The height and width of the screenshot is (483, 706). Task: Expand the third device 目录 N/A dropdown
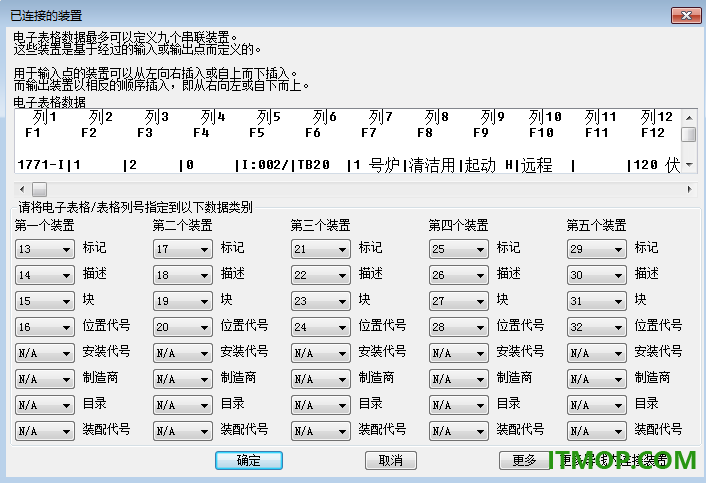tap(321, 405)
